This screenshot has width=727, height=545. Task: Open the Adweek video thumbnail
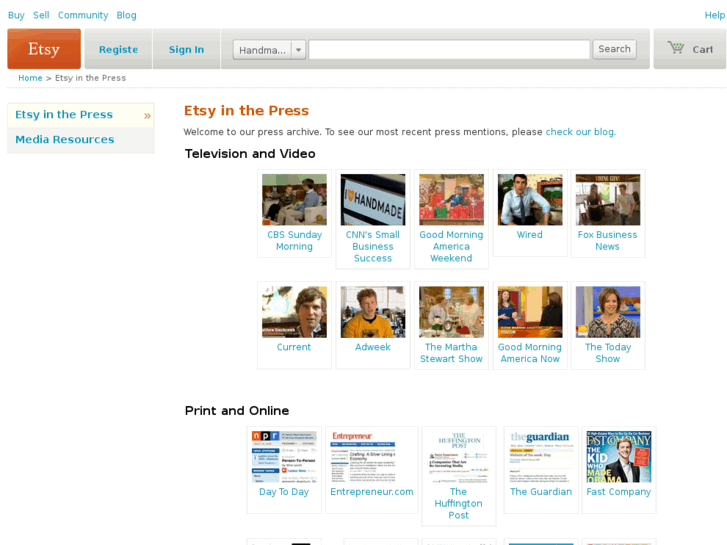[x=373, y=312]
